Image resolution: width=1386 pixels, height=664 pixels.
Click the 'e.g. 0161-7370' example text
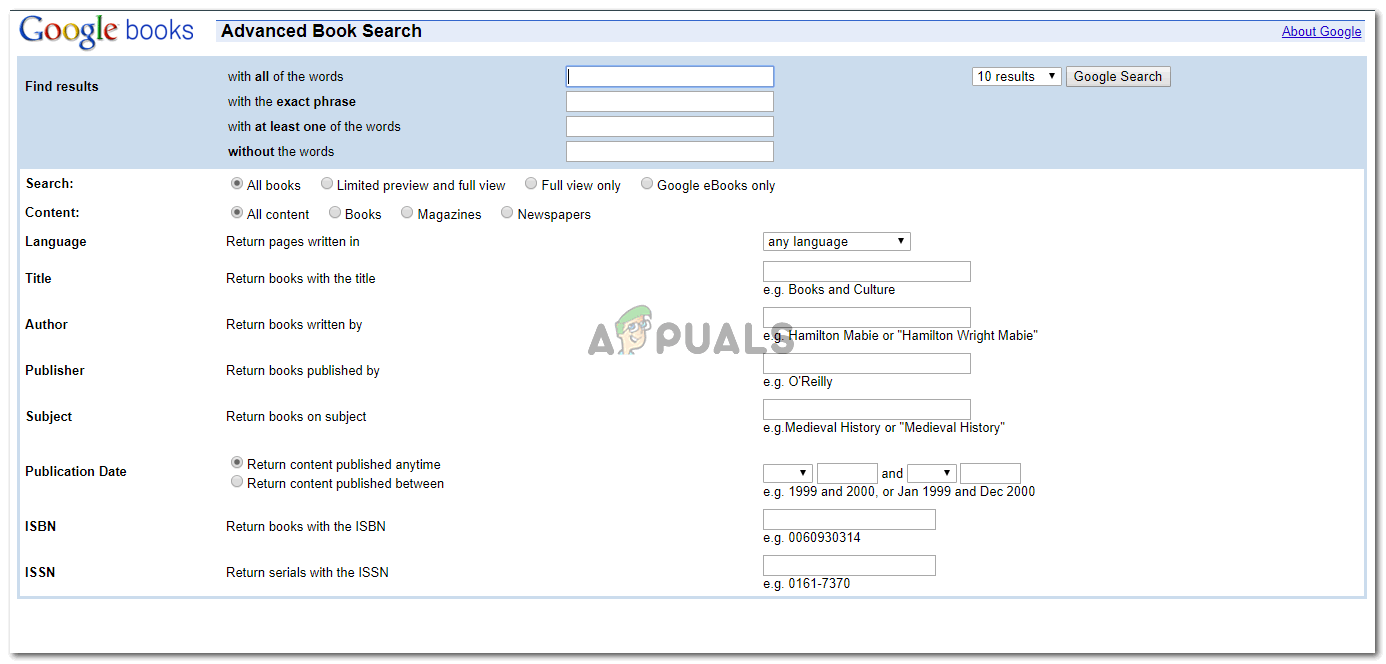click(x=806, y=584)
